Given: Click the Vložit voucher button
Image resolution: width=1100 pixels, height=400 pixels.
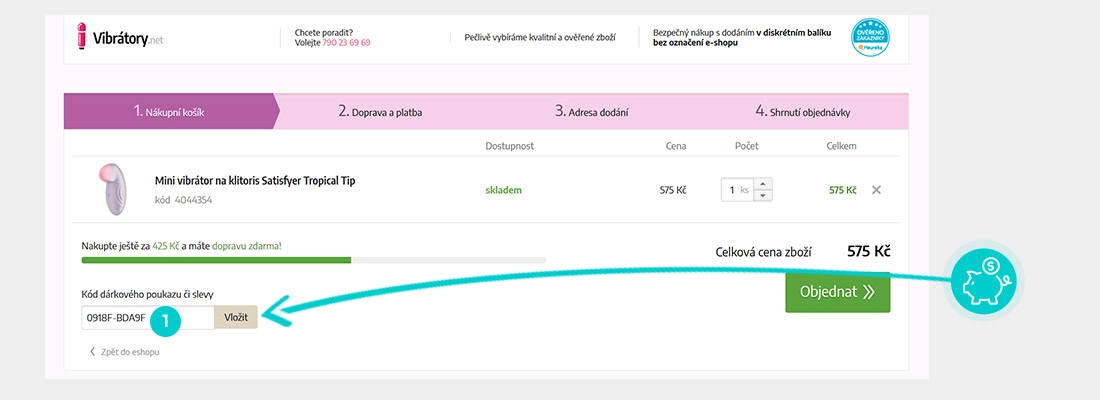Looking at the screenshot, I should [236, 317].
